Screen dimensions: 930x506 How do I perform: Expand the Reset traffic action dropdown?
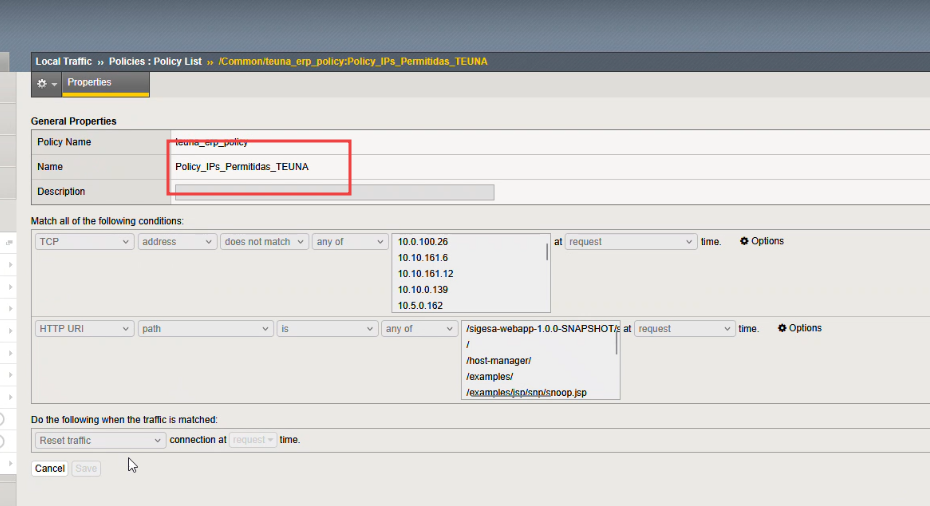click(100, 440)
